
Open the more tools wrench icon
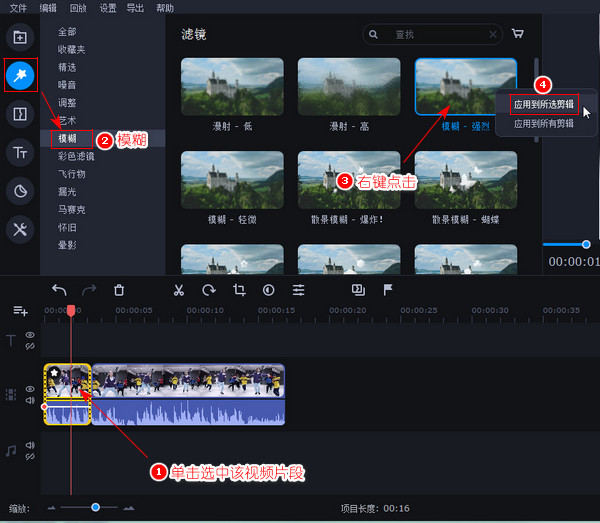pos(20,229)
